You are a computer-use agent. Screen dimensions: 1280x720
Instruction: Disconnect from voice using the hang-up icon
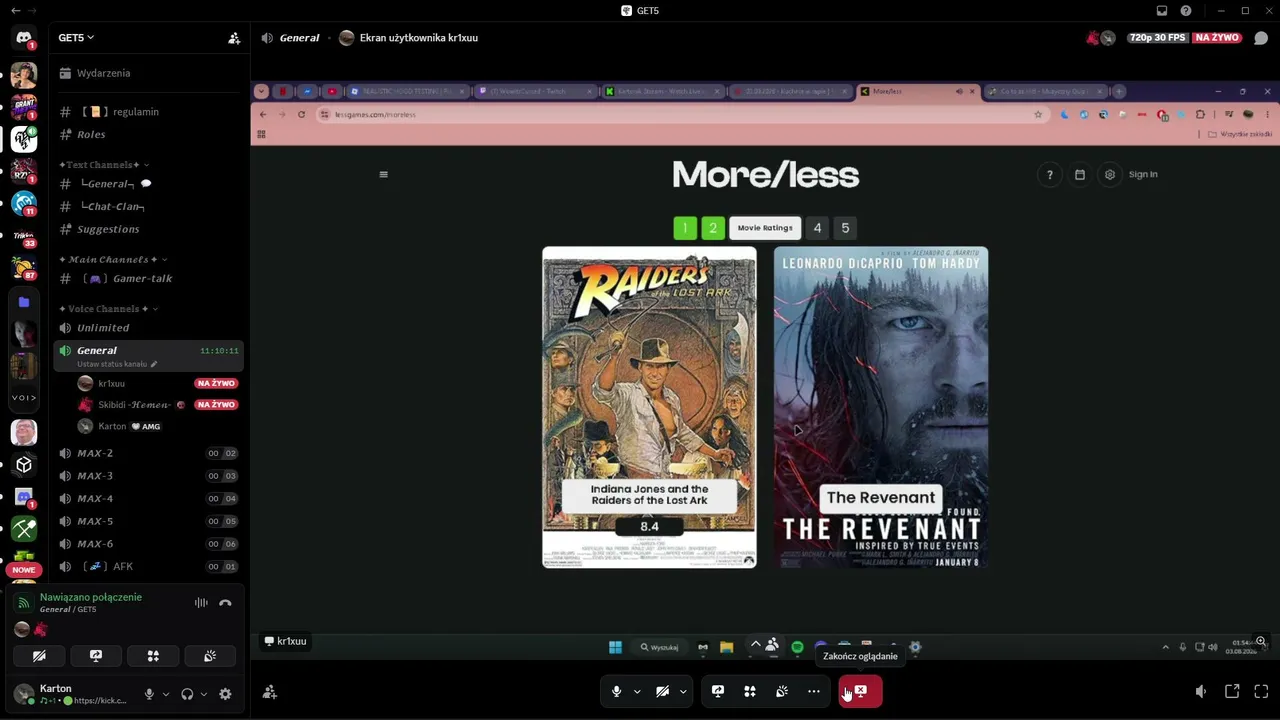(225, 603)
